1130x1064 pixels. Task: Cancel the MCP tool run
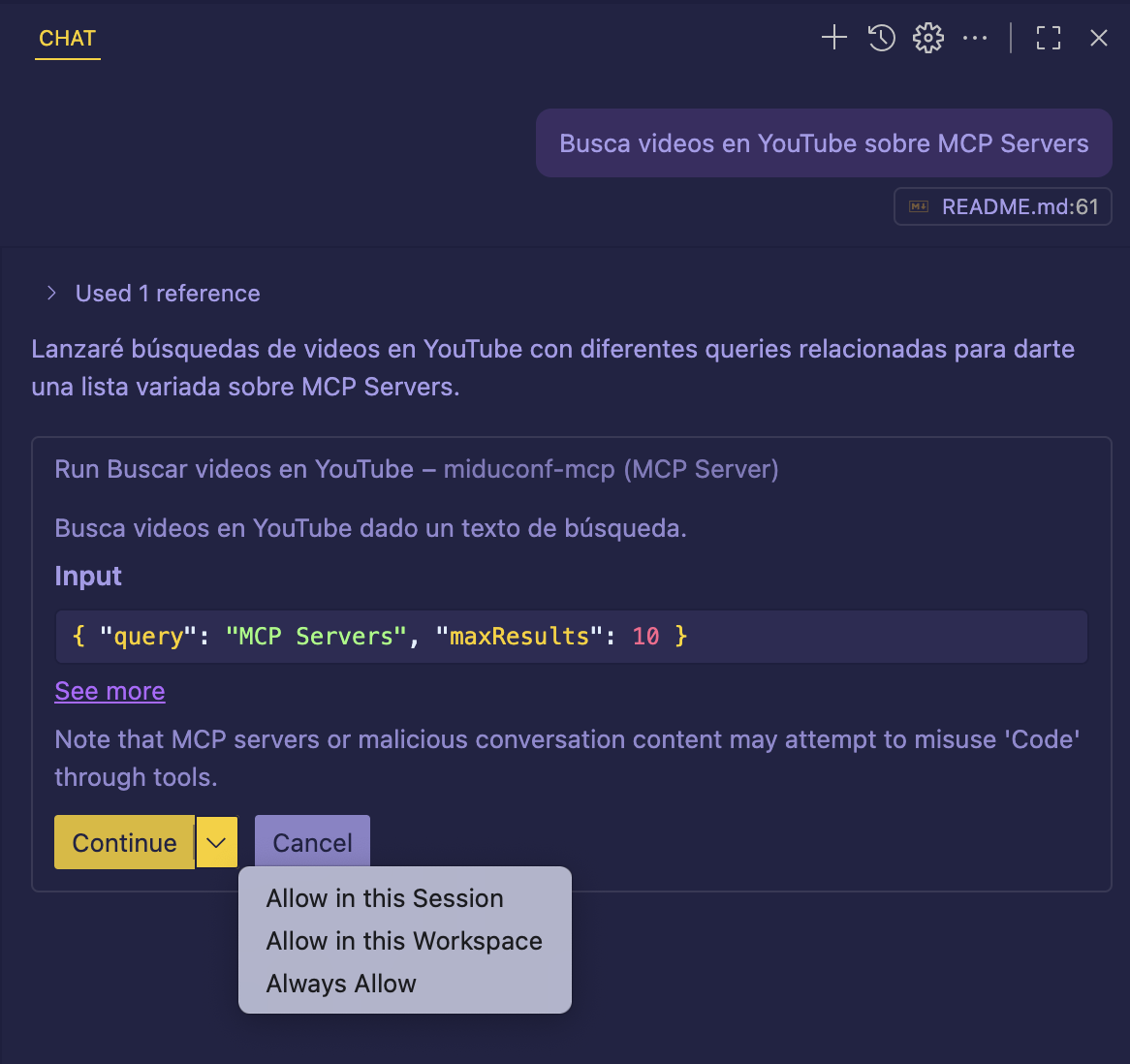pos(311,842)
